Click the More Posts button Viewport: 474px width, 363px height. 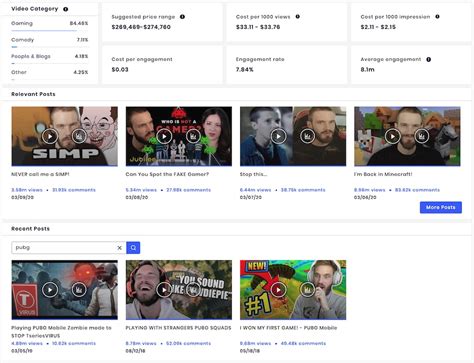(441, 207)
